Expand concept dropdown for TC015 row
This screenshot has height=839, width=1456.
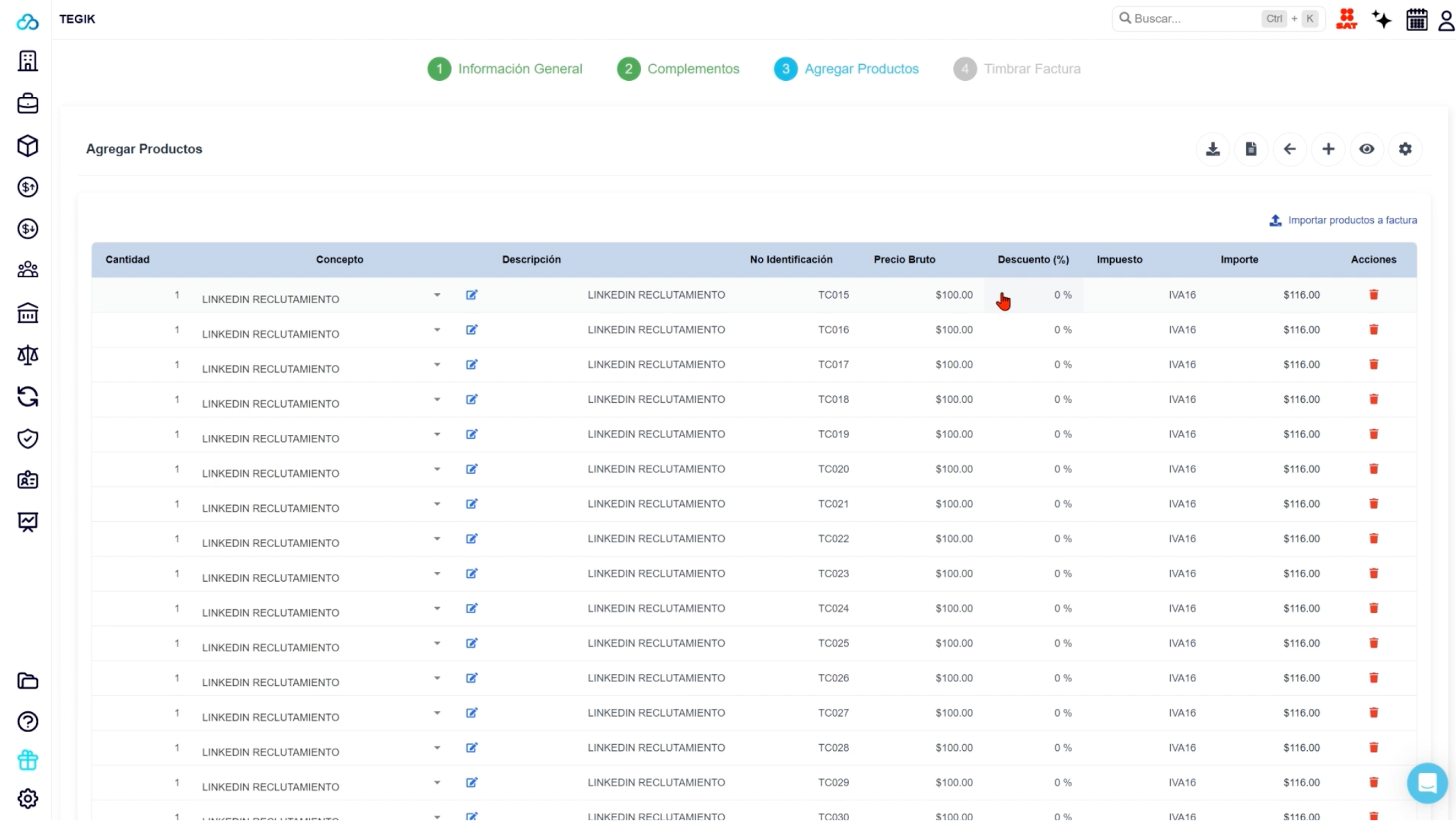[x=437, y=295]
